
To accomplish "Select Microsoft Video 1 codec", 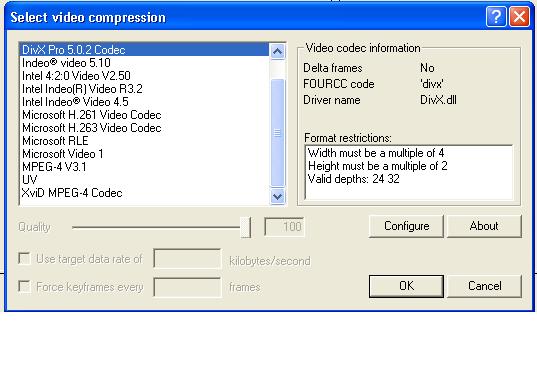I will [x=145, y=154].
